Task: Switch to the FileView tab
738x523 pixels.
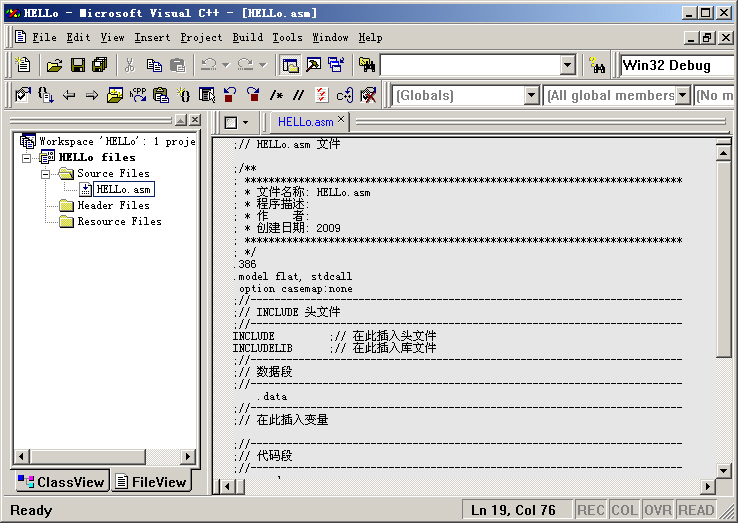Action: 152,482
